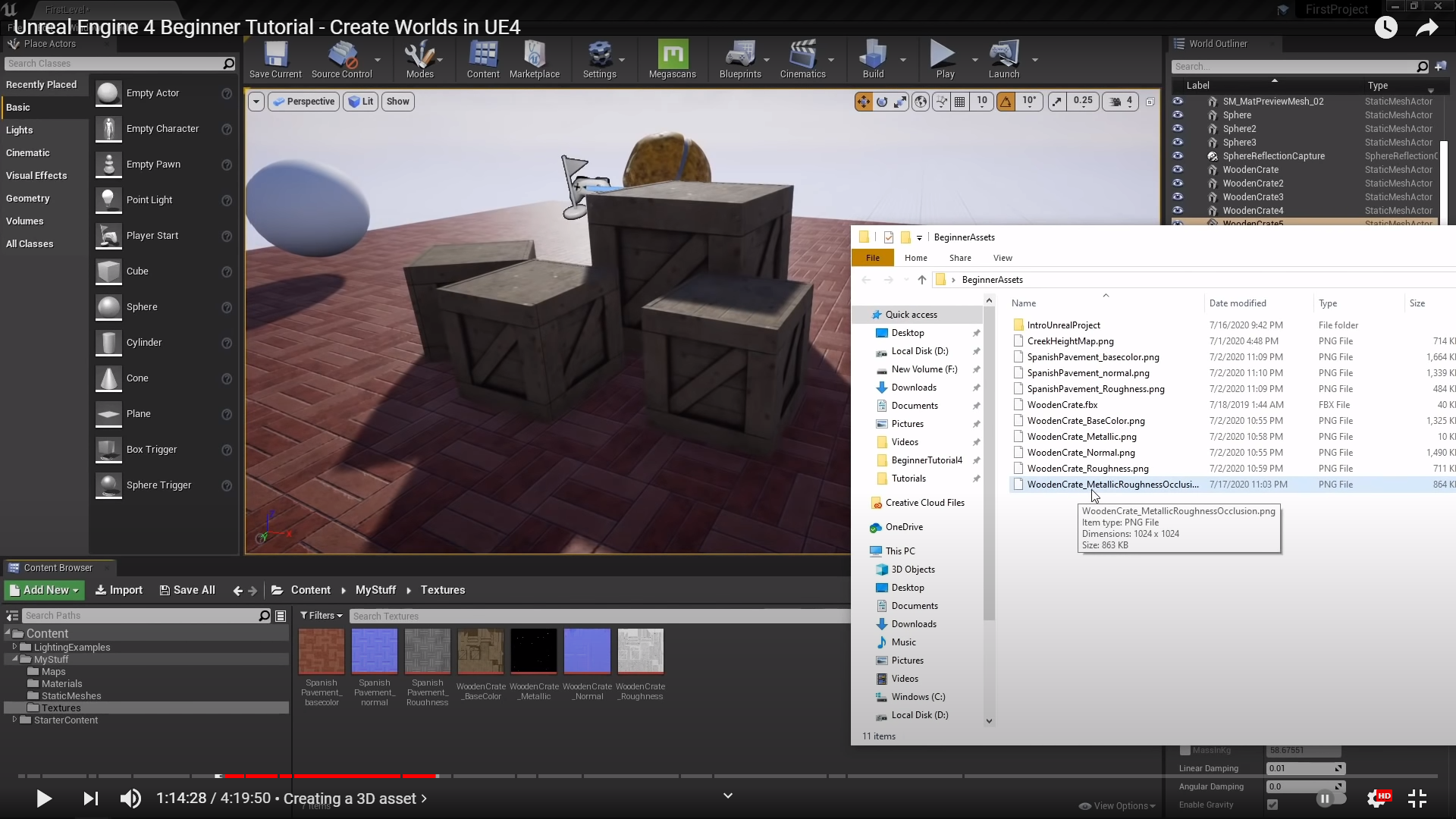Toggle the Enable Gravity checkbox
The image size is (1456, 819).
(1272, 805)
